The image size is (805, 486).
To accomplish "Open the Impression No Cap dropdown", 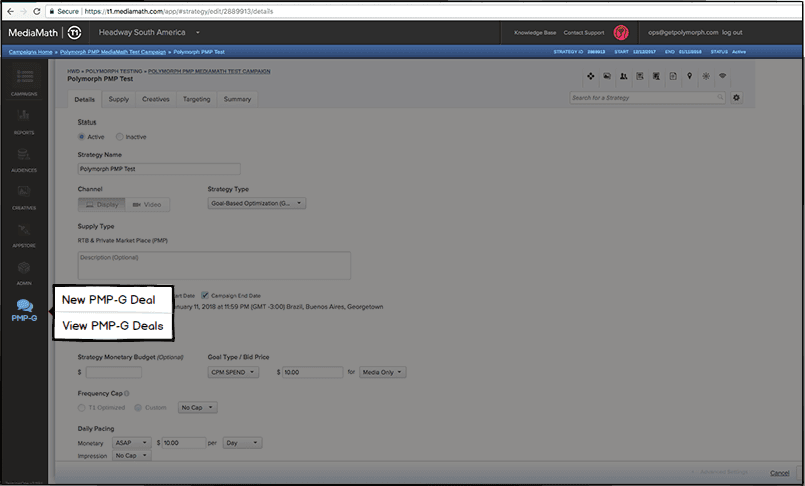I will coord(132,455).
